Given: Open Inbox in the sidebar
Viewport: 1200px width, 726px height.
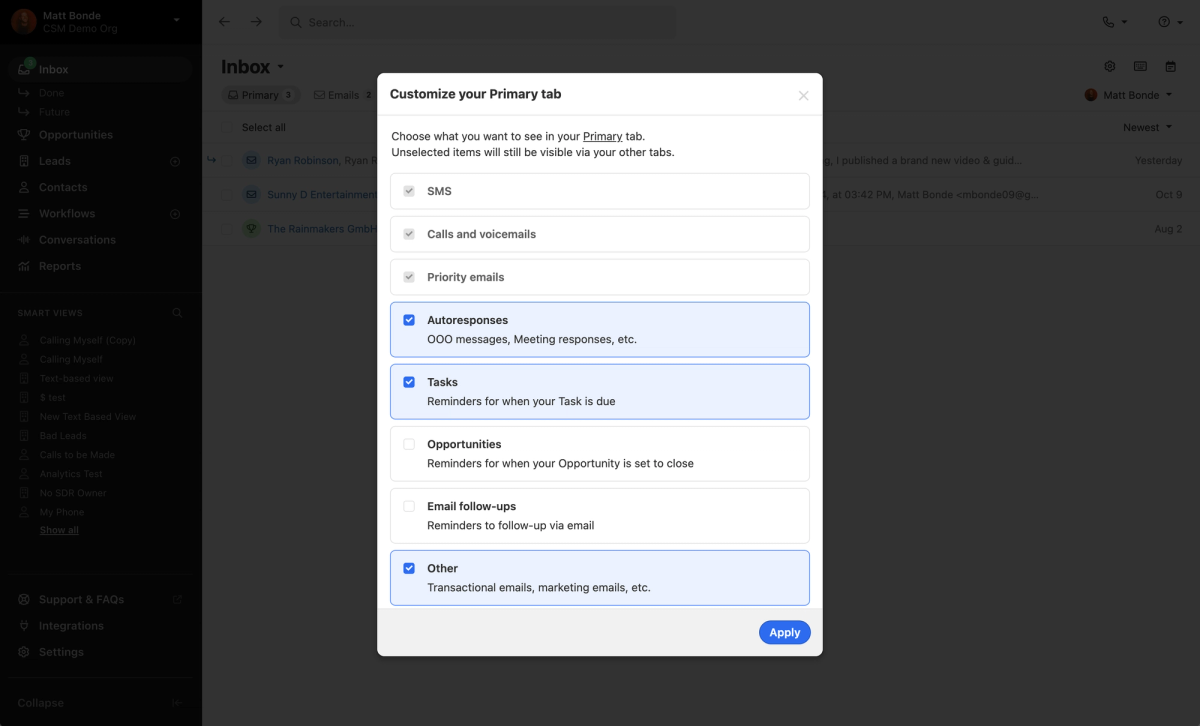Looking at the screenshot, I should tap(100, 69).
